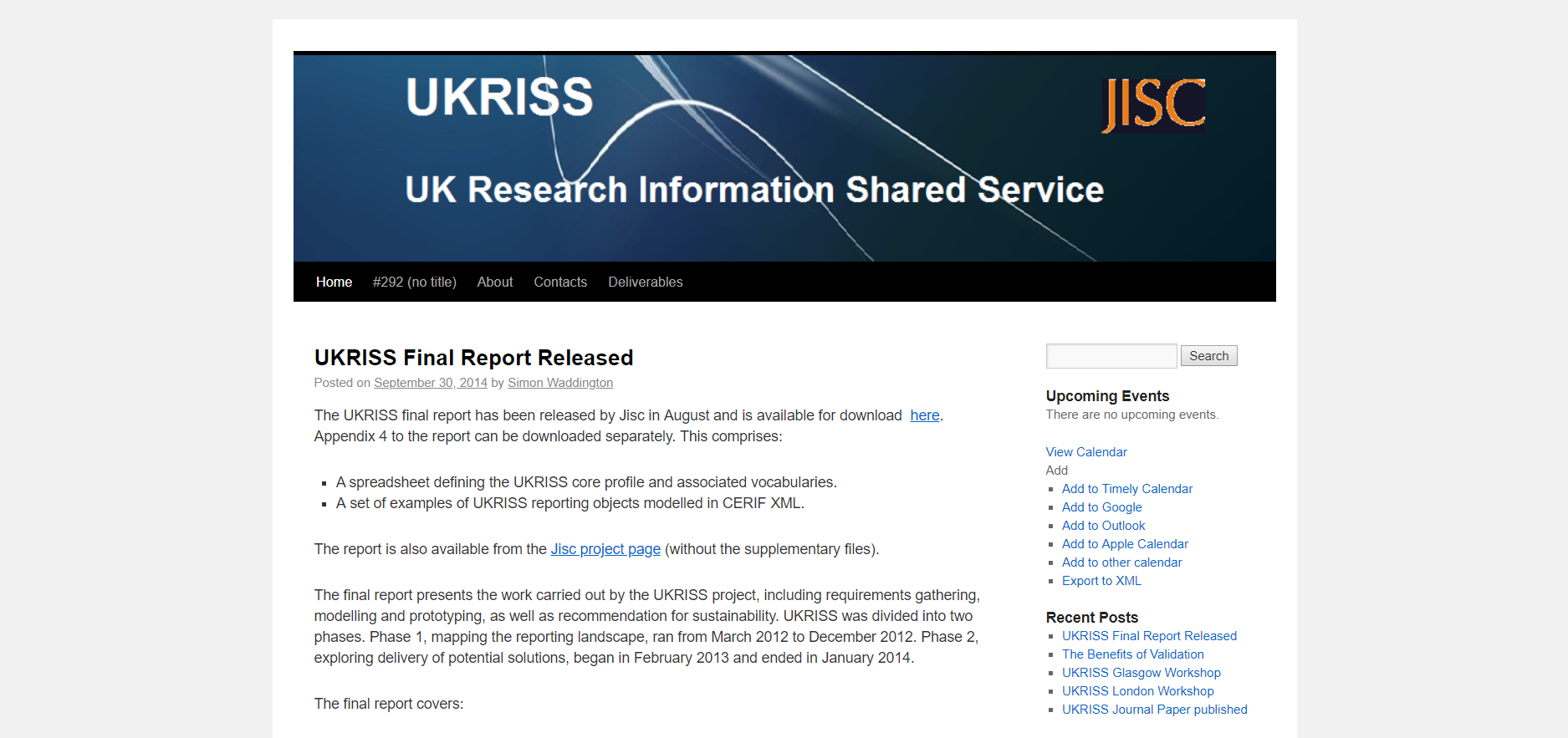This screenshot has width=1568, height=738.
Task: Click the 'here' download link
Action: pos(925,415)
